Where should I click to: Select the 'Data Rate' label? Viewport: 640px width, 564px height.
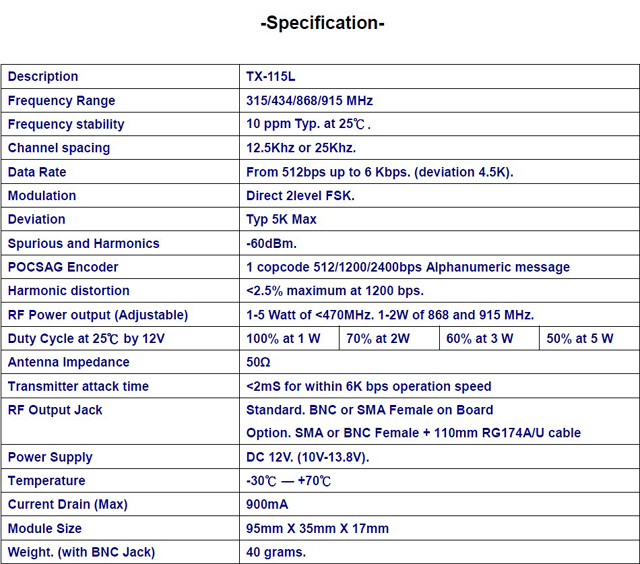coord(37,172)
